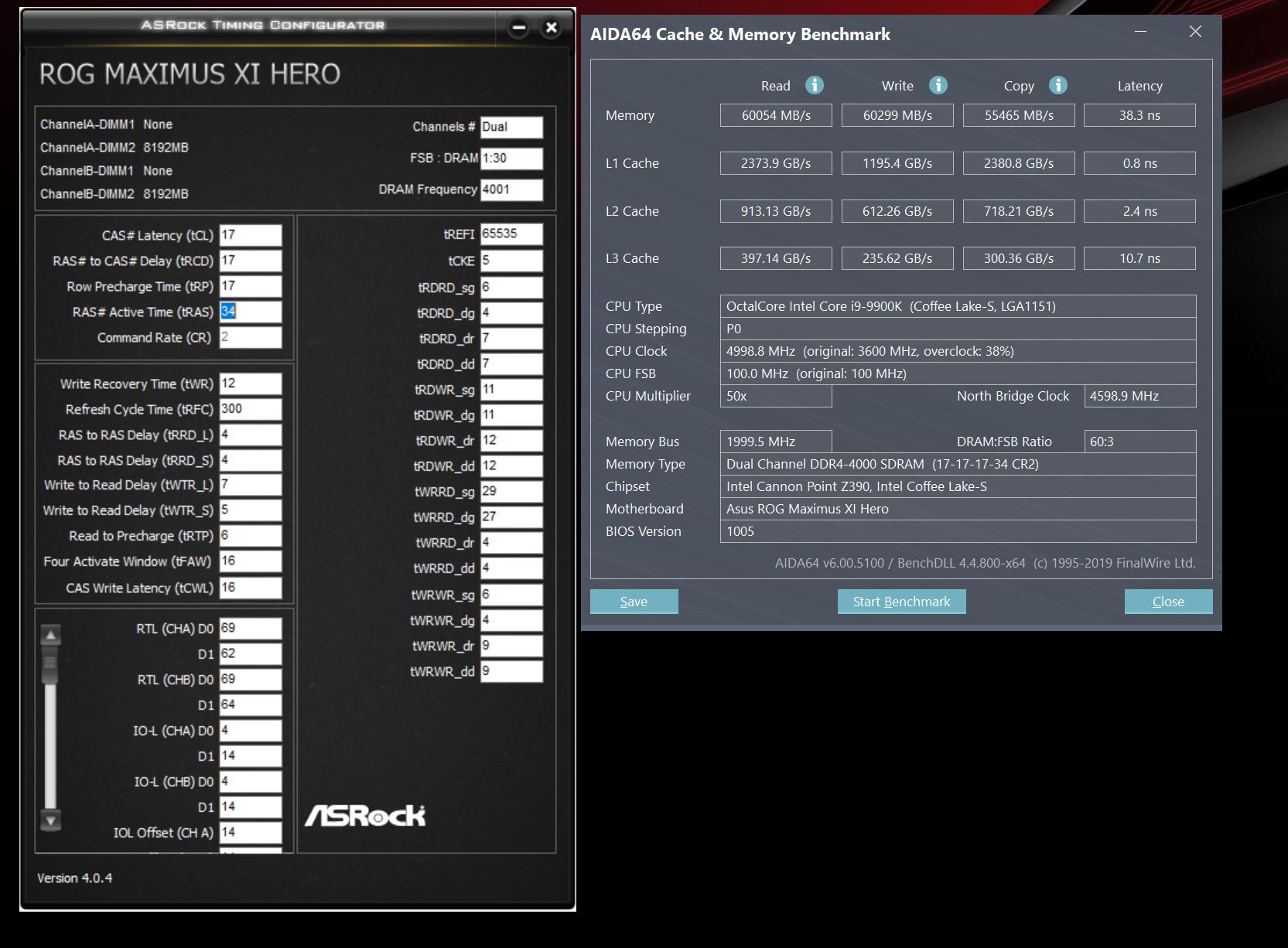Select the Row Precharge Time (tRP) field
Viewport: 1288px width, 948px height.
pos(251,286)
